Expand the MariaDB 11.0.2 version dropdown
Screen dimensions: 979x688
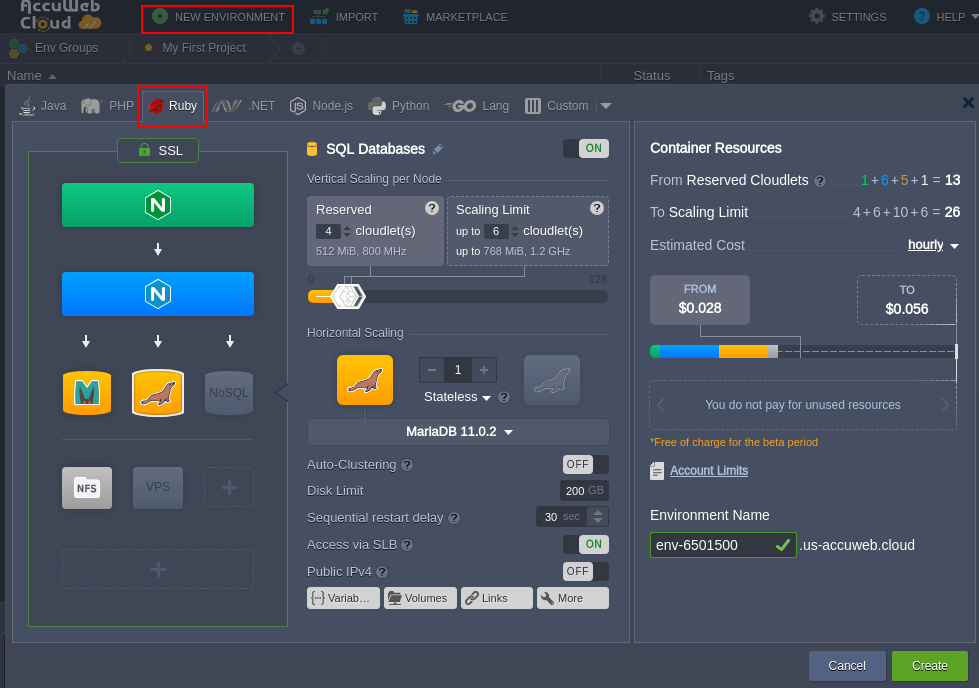pyautogui.click(x=458, y=432)
